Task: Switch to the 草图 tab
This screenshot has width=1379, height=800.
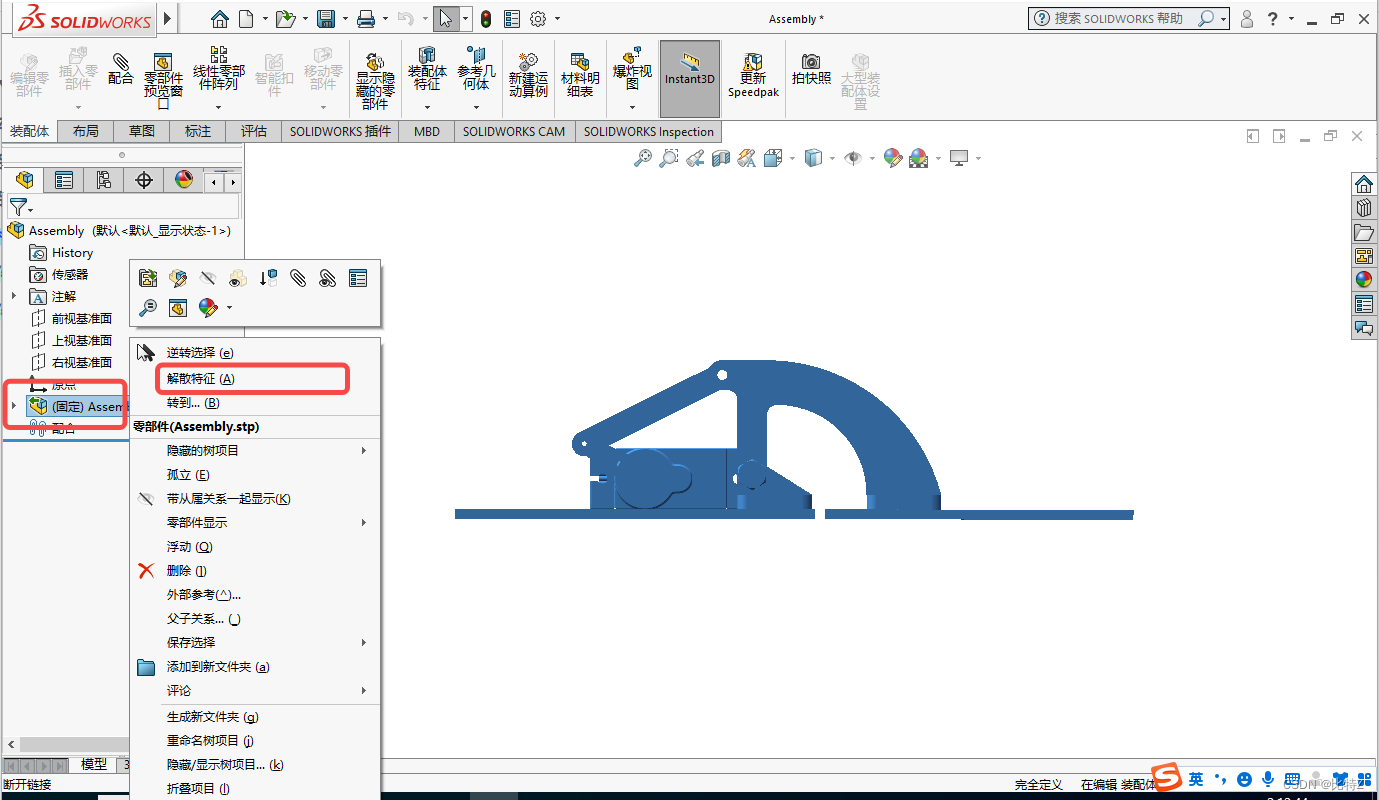Action: tap(142, 131)
